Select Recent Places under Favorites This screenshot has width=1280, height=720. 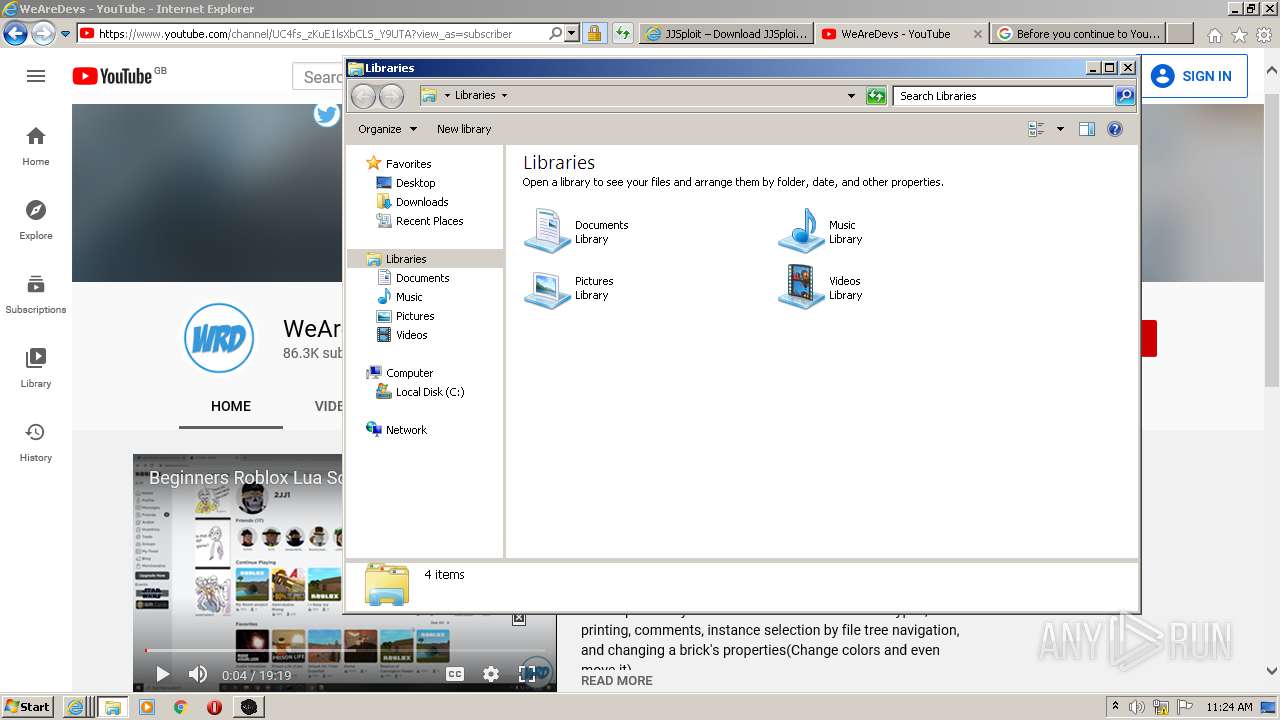420,221
